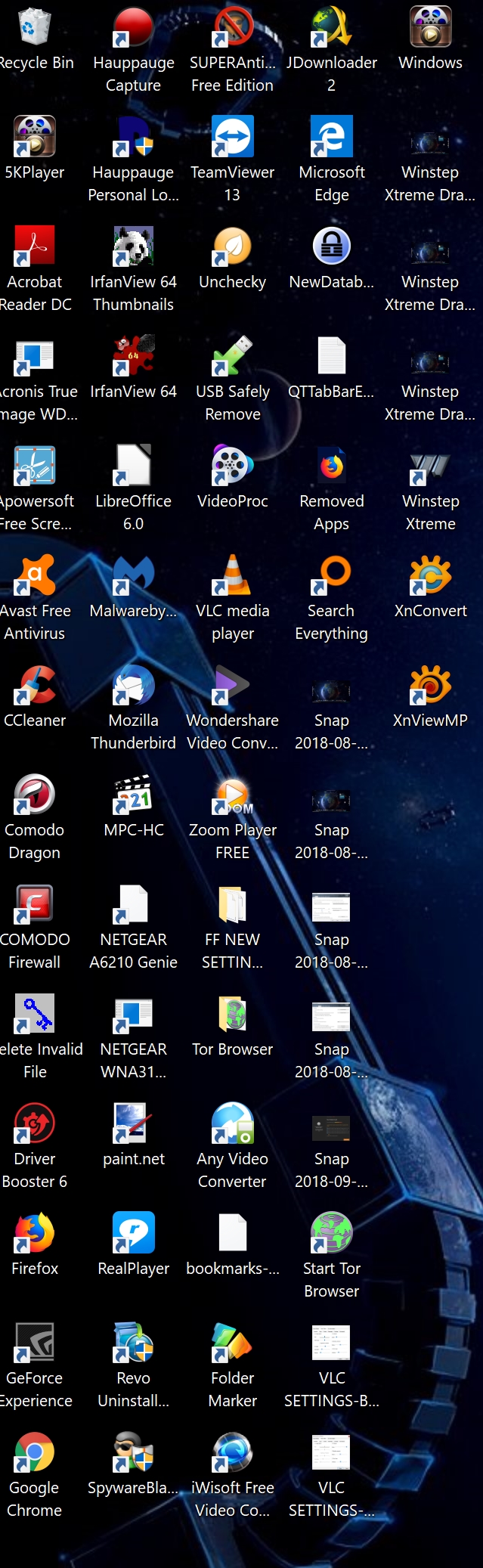483x1568 pixels.
Task: Click the paint.net shortcut
Action: 133,1124
